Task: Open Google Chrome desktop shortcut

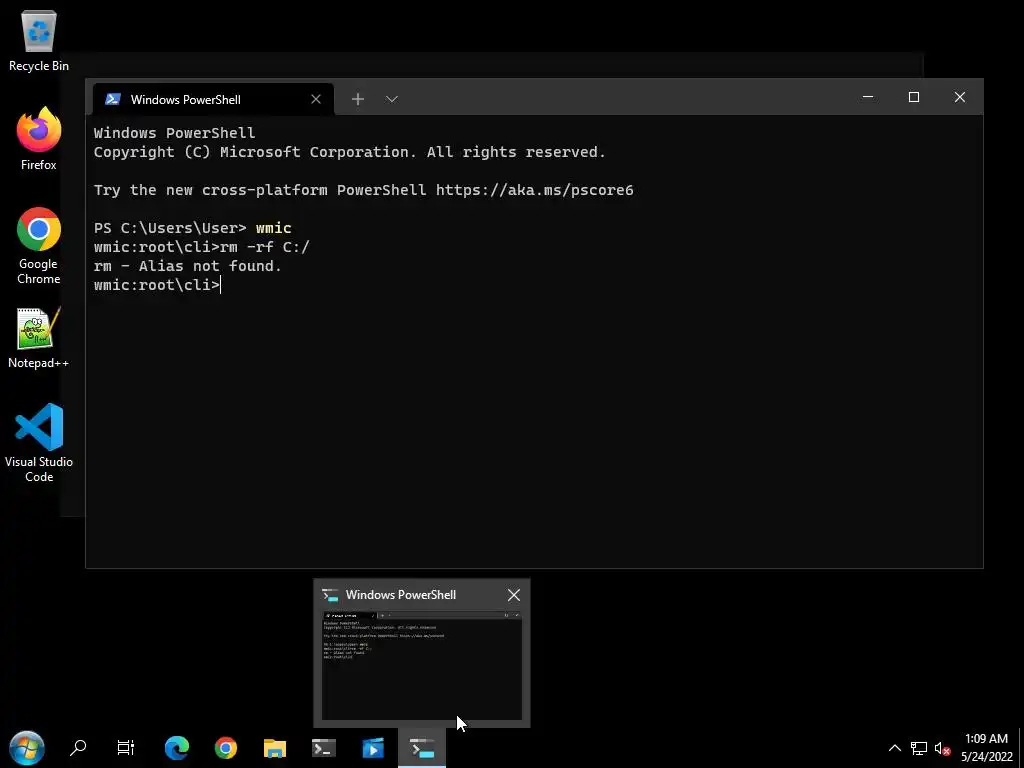Action: 39,246
